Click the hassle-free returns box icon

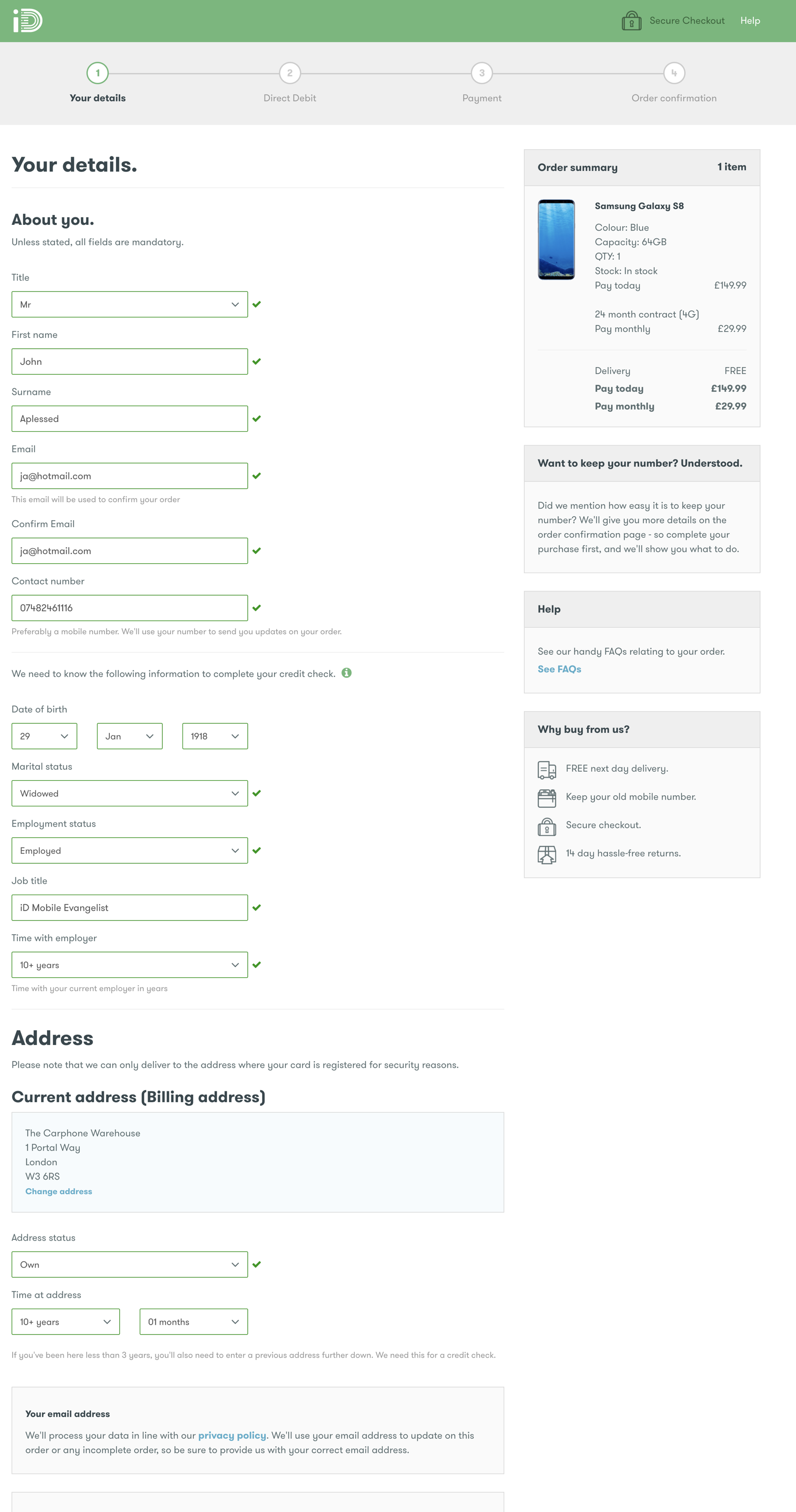(546, 854)
